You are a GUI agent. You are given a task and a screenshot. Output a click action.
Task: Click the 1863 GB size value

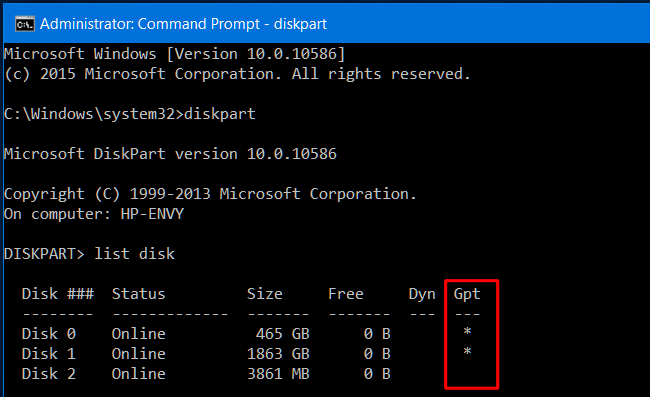point(278,354)
